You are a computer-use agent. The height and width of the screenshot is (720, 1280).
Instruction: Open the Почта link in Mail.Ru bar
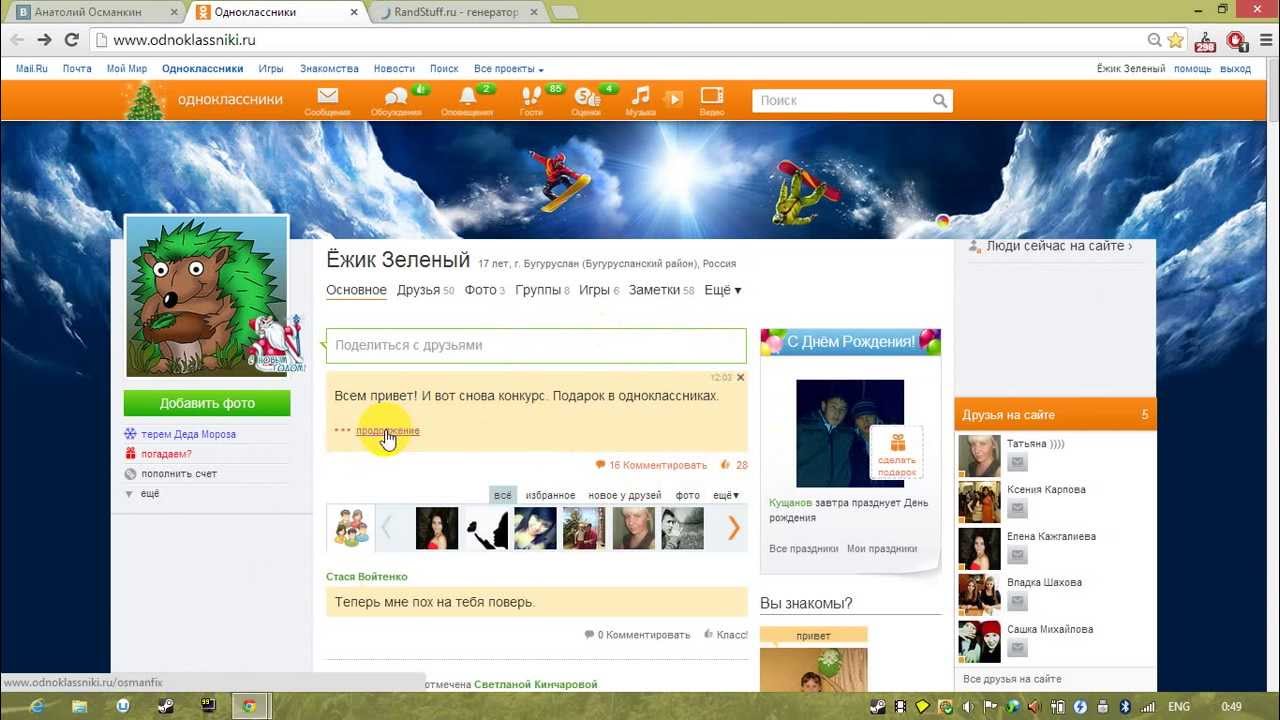click(77, 69)
